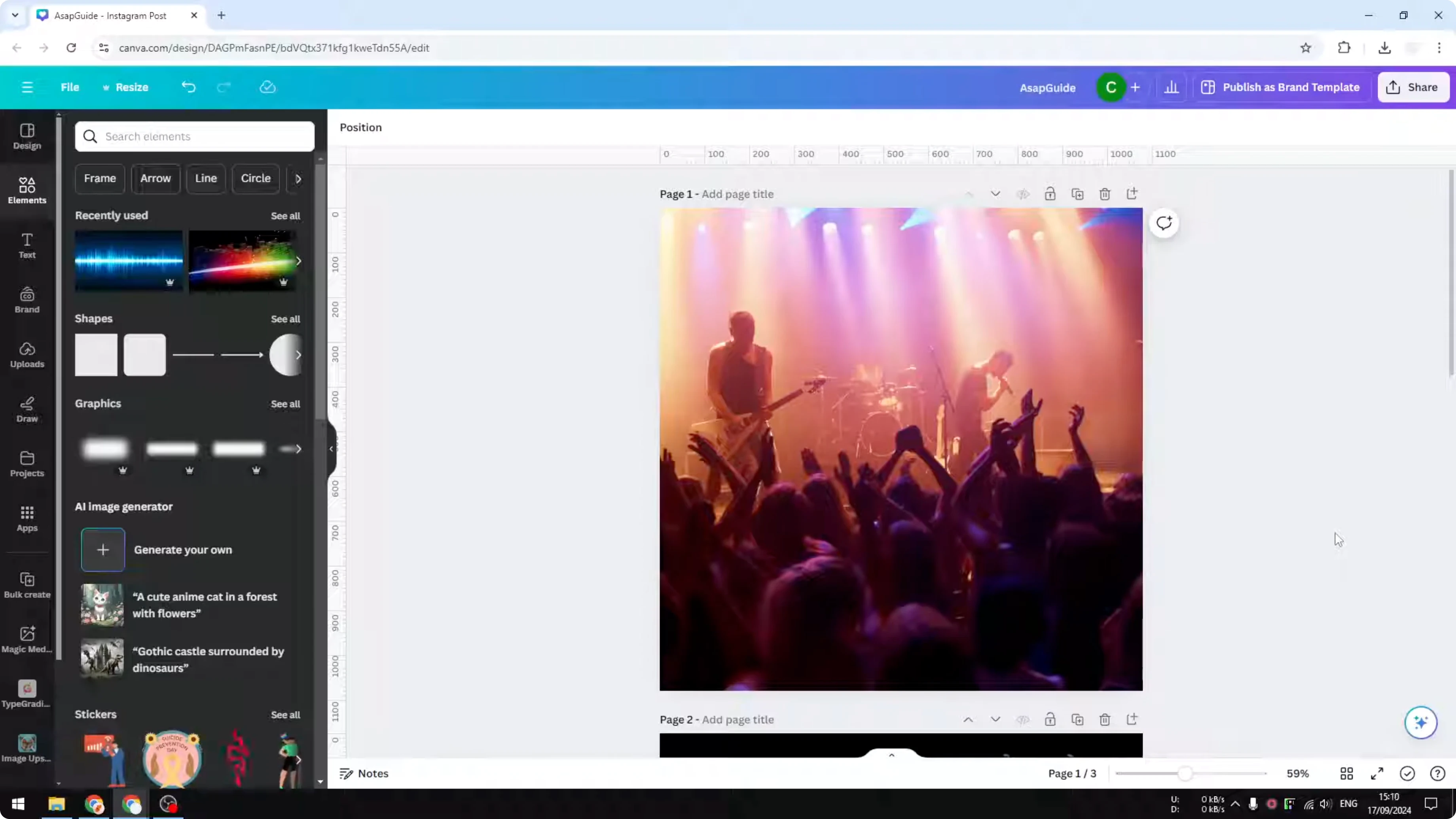Open the main hamburger menu
This screenshot has height=819, width=1456.
tap(27, 87)
